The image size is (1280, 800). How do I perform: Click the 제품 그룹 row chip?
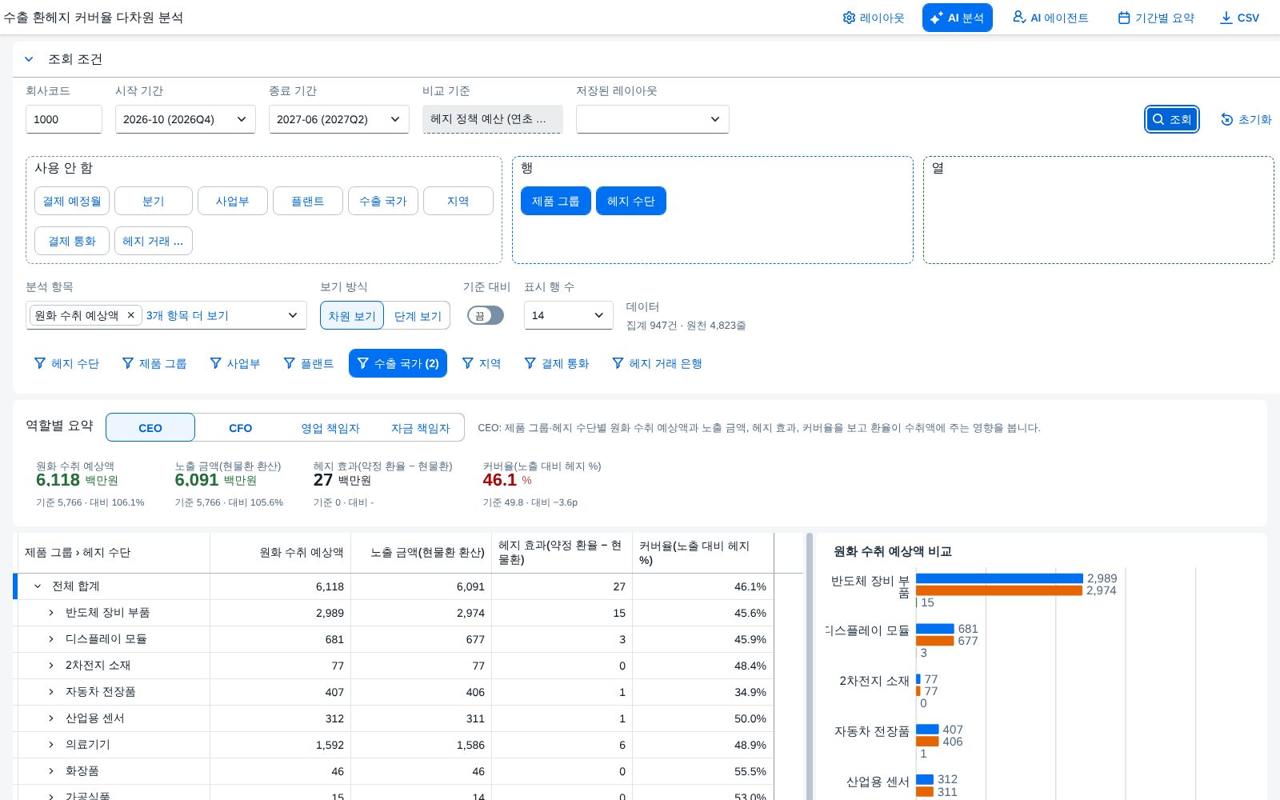556,201
